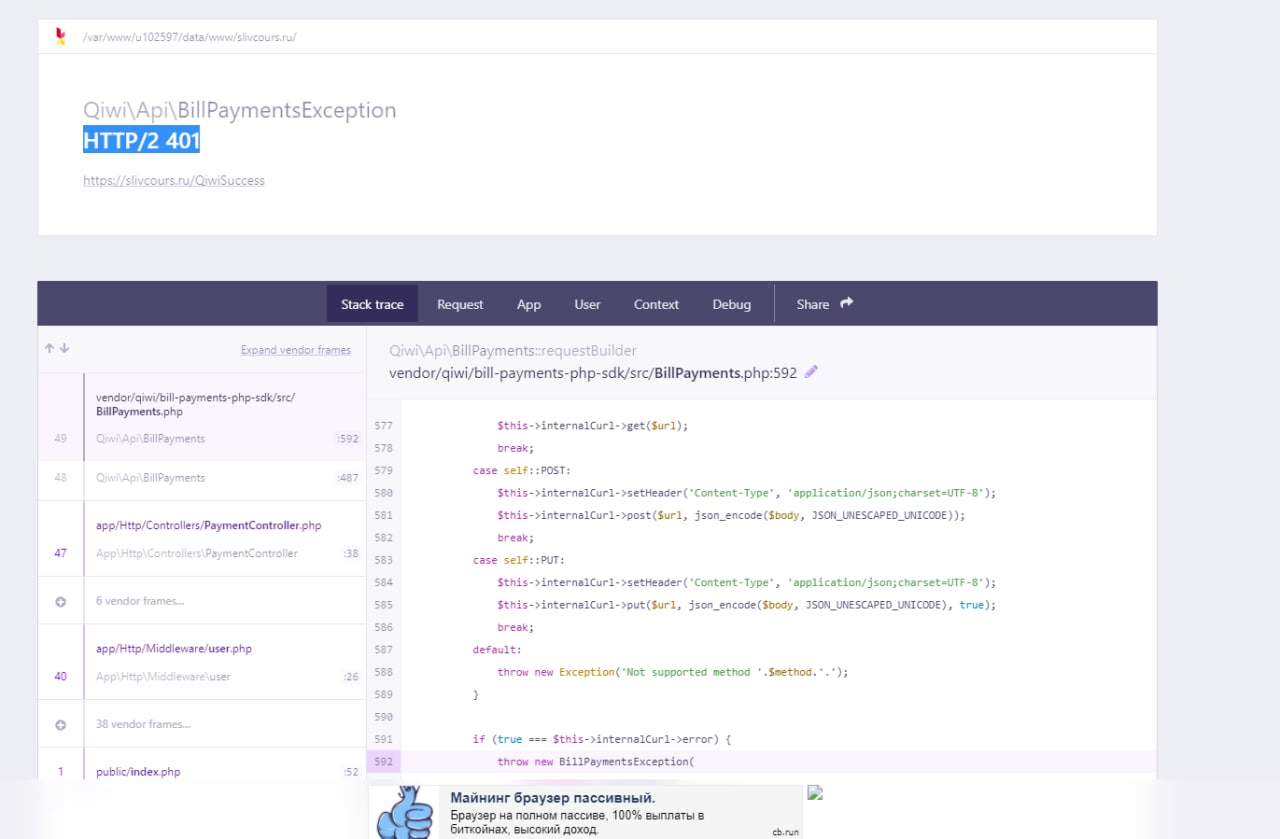Click the 38 vendor frames... label
The width and height of the screenshot is (1280, 839).
click(143, 724)
